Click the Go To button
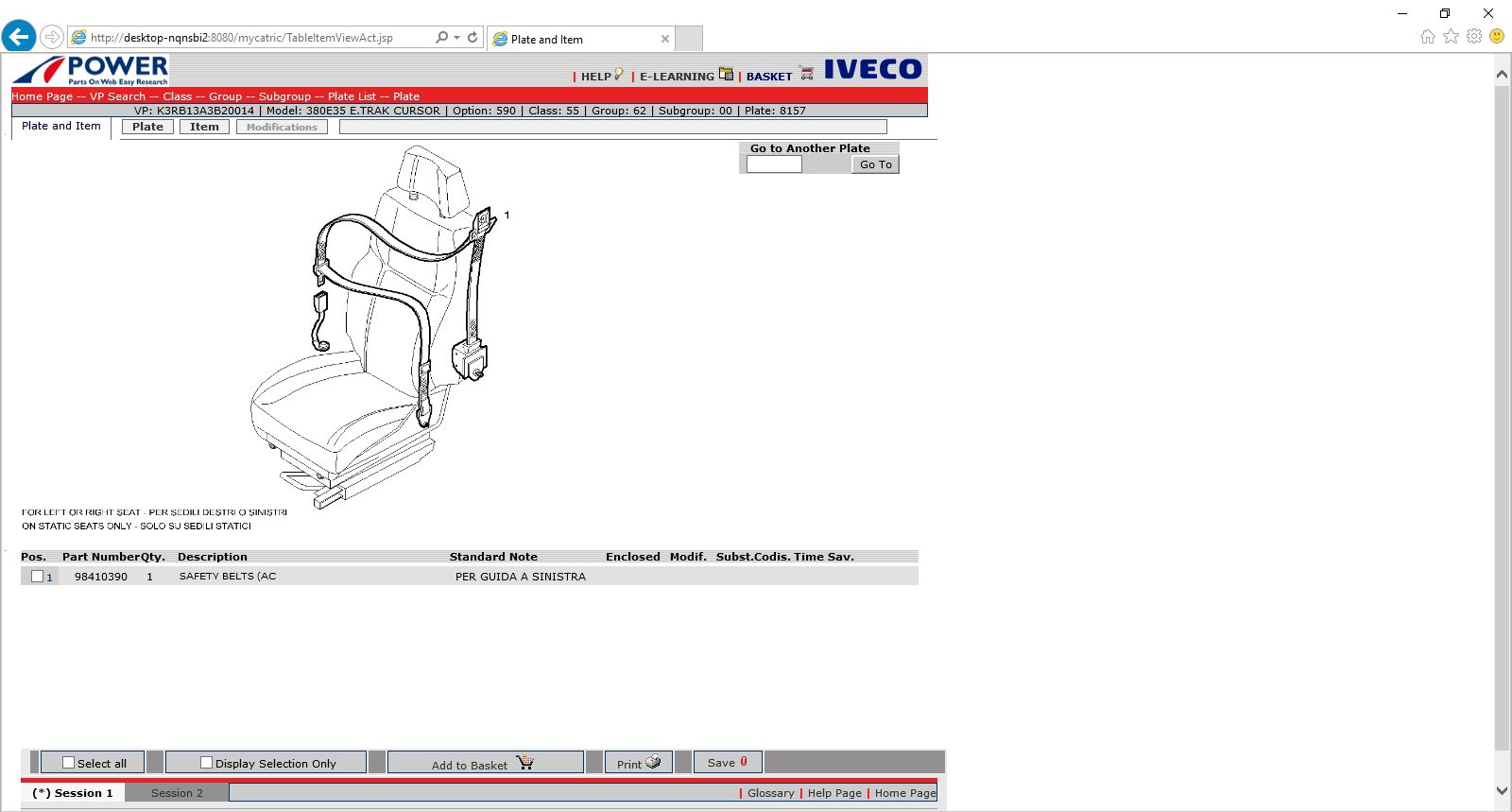1512x812 pixels. point(875,164)
